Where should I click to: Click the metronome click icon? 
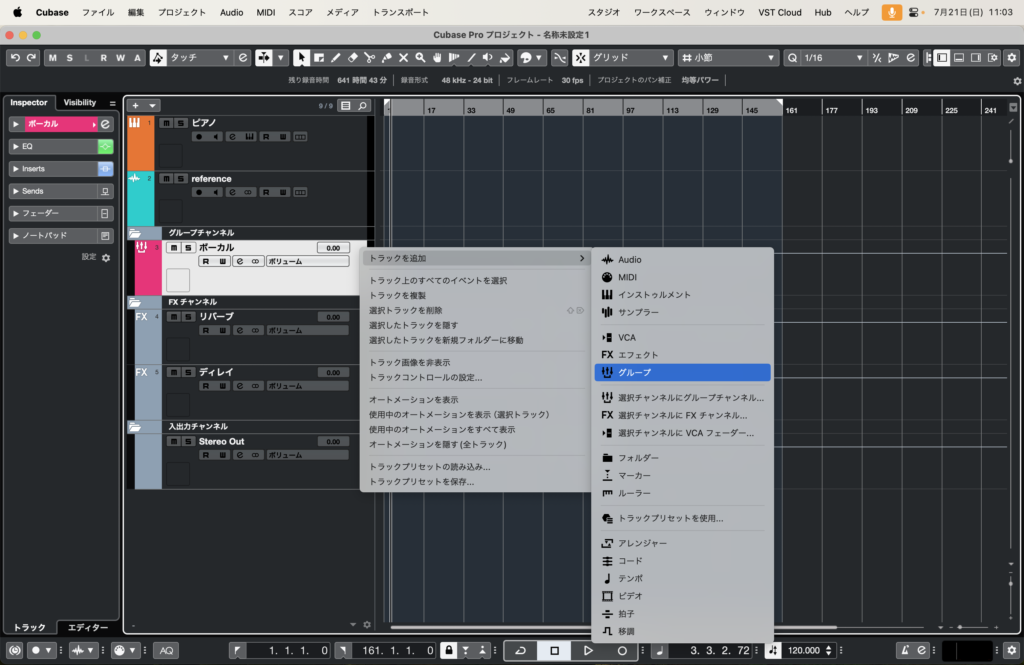(x=904, y=650)
